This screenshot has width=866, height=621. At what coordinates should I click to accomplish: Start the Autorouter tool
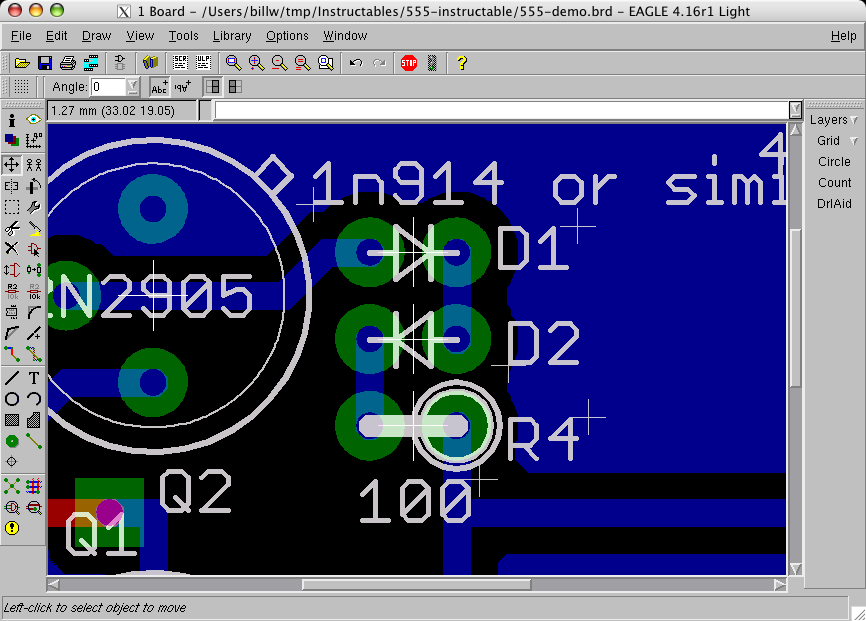pos(34,486)
